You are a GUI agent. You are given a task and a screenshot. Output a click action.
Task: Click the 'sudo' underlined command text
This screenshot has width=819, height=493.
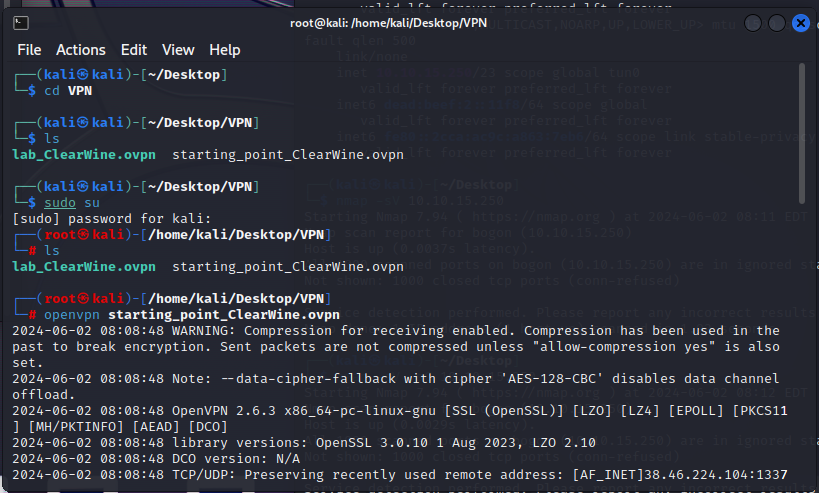[x=60, y=203]
